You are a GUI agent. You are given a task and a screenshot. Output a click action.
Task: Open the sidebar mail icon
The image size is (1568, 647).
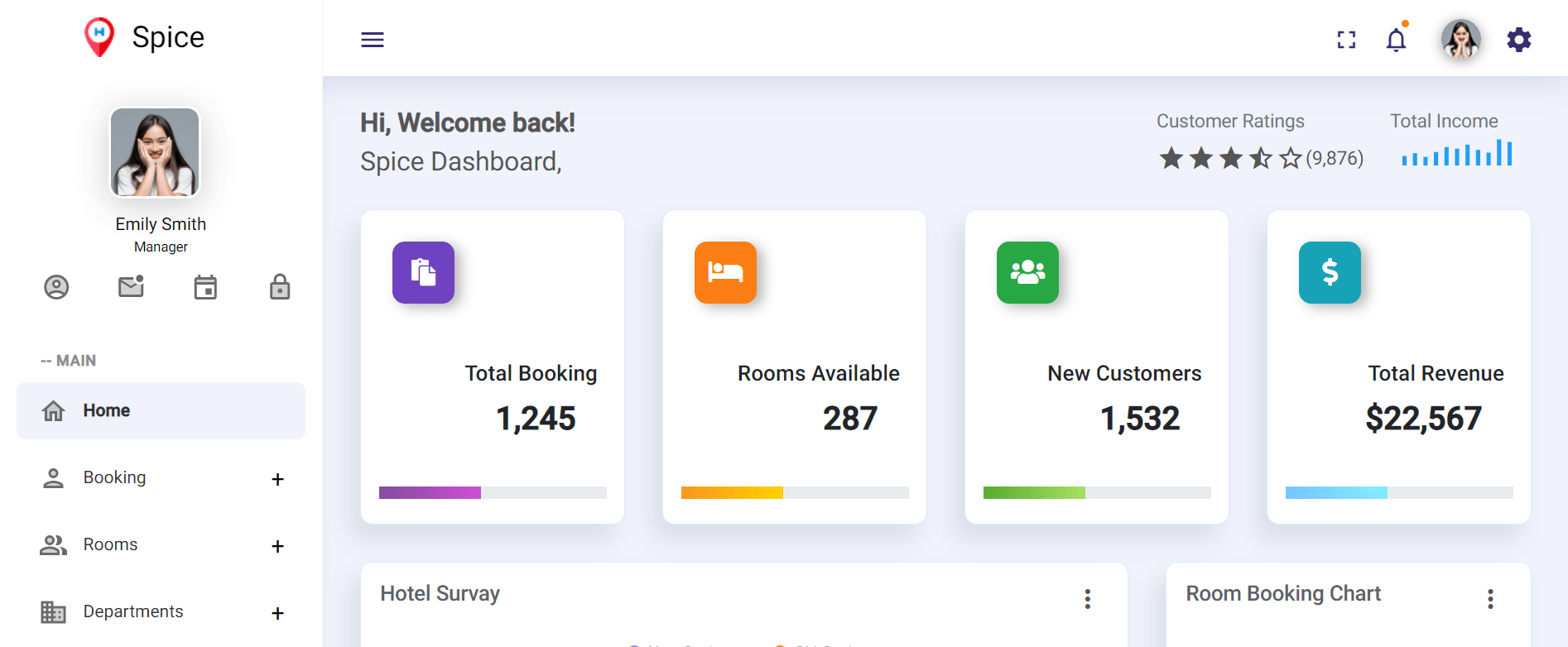[x=131, y=286]
